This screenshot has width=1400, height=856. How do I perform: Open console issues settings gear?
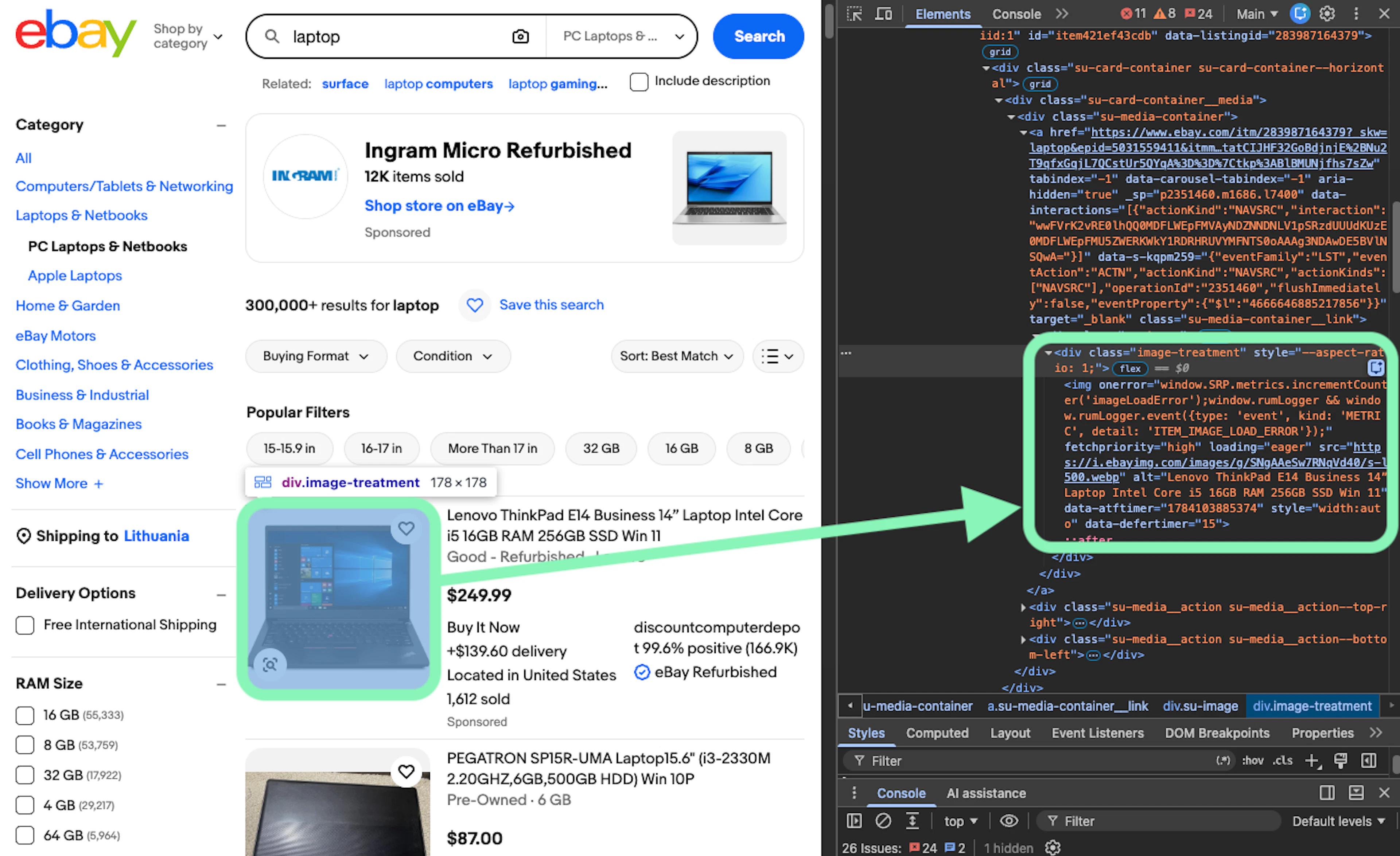click(1052, 848)
